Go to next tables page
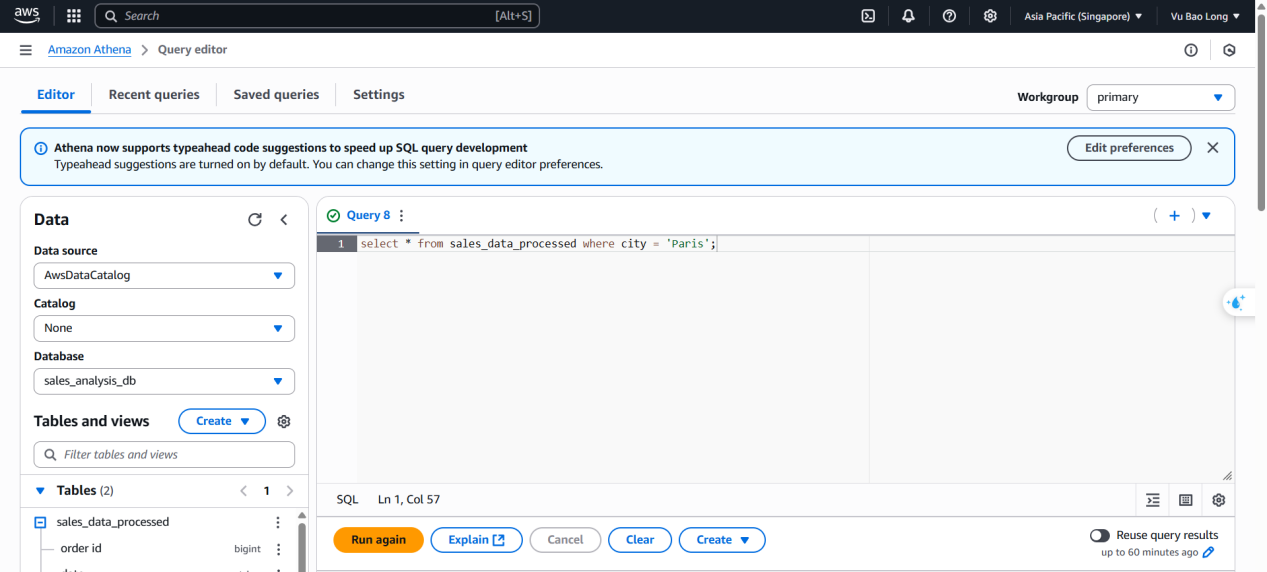The height and width of the screenshot is (572, 1267). [290, 491]
